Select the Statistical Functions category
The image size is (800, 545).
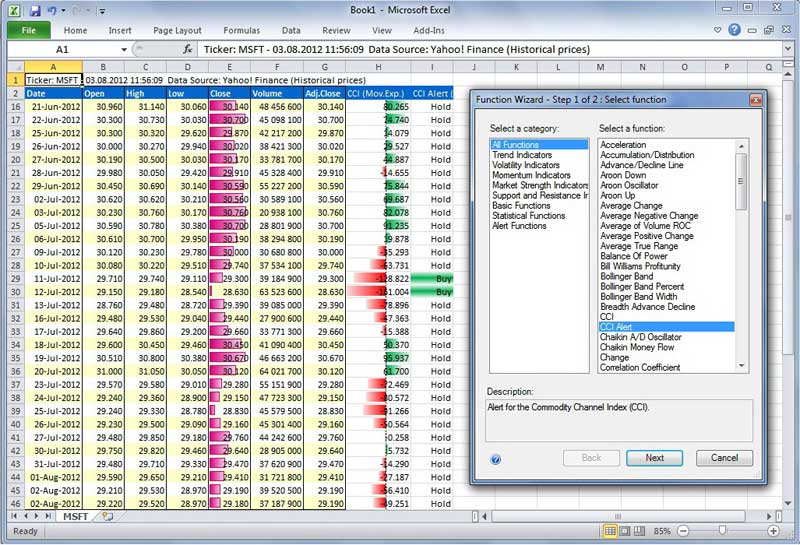tap(529, 215)
